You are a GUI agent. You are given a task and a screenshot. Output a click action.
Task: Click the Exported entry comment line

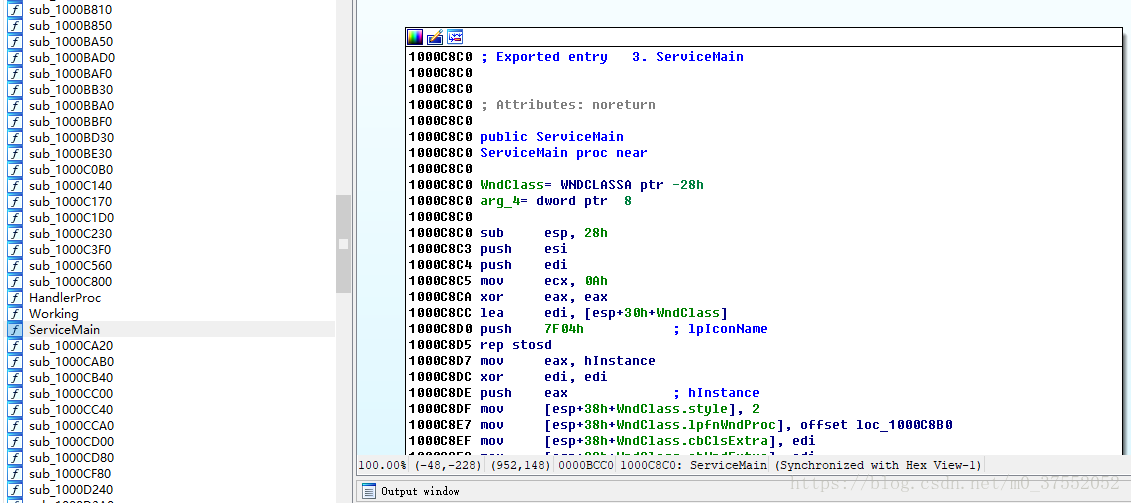click(x=612, y=56)
